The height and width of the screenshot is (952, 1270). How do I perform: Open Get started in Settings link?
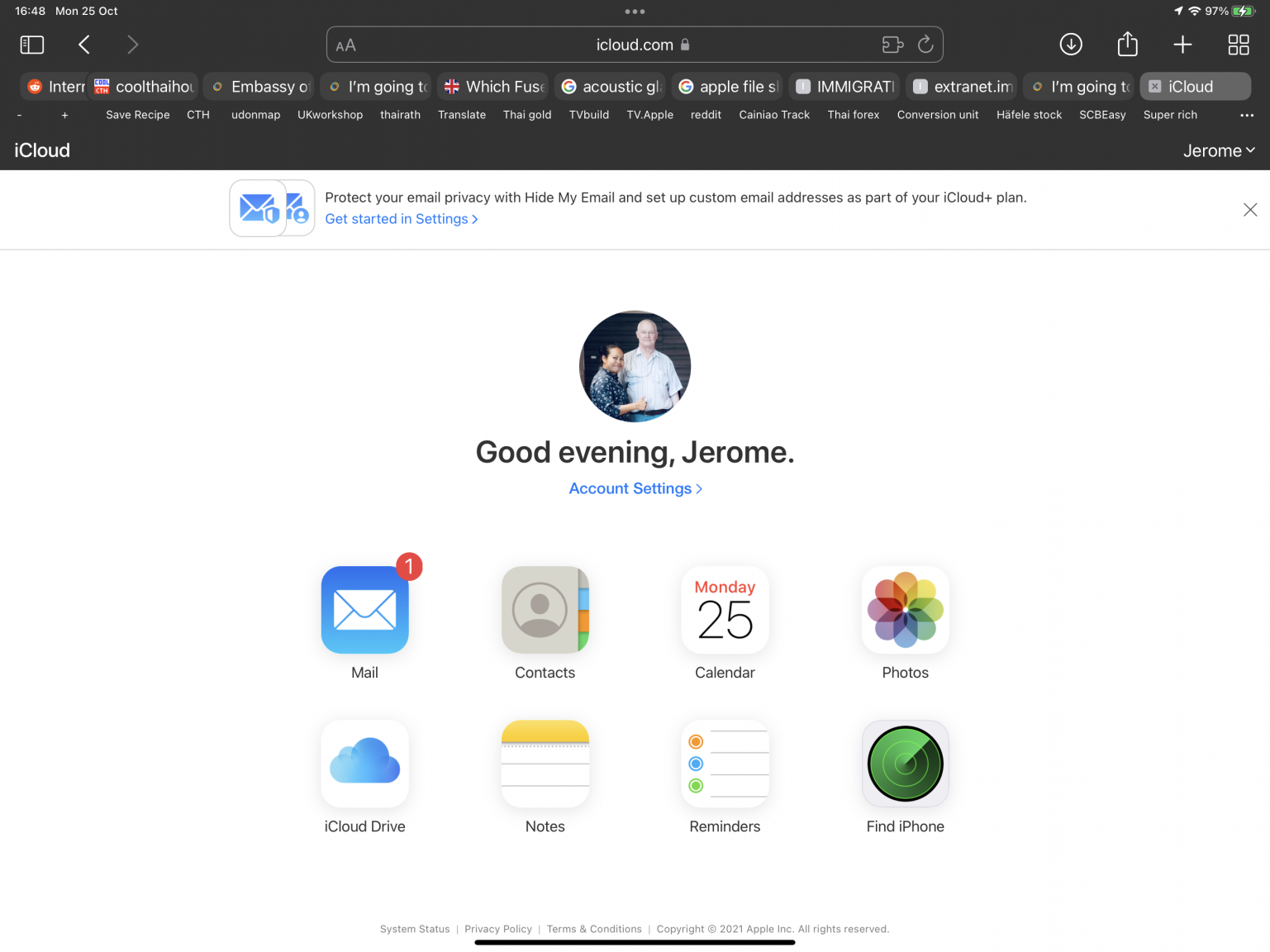coord(402,219)
